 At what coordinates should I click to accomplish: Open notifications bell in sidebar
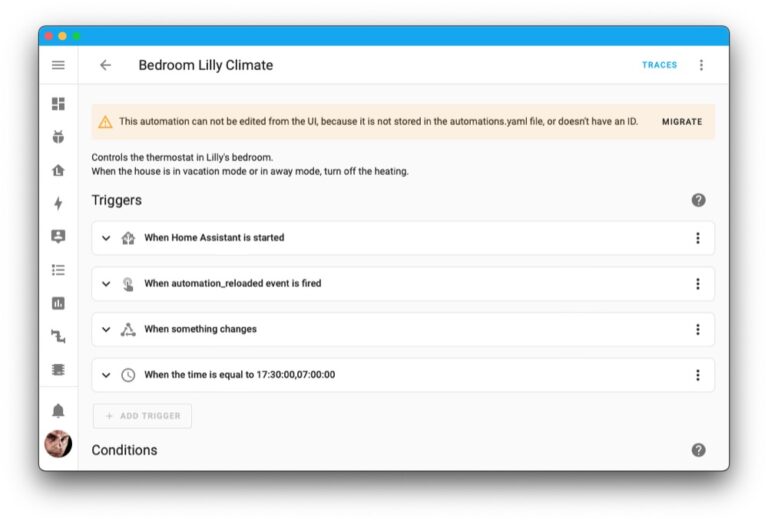[x=58, y=410]
